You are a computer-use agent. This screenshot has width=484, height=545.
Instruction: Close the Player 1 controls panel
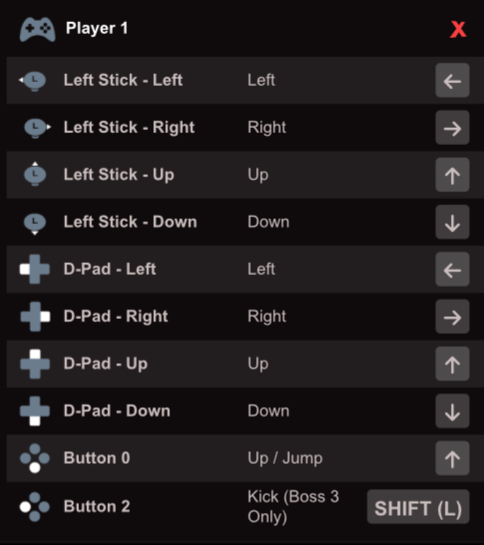458,29
